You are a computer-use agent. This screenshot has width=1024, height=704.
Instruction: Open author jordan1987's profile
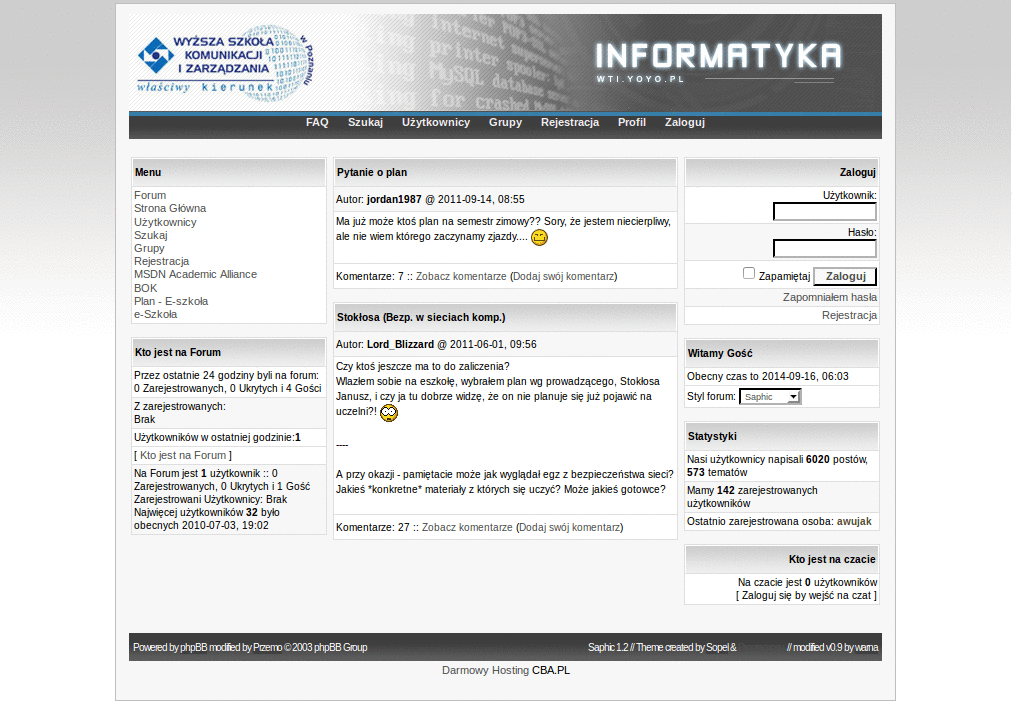(394, 199)
